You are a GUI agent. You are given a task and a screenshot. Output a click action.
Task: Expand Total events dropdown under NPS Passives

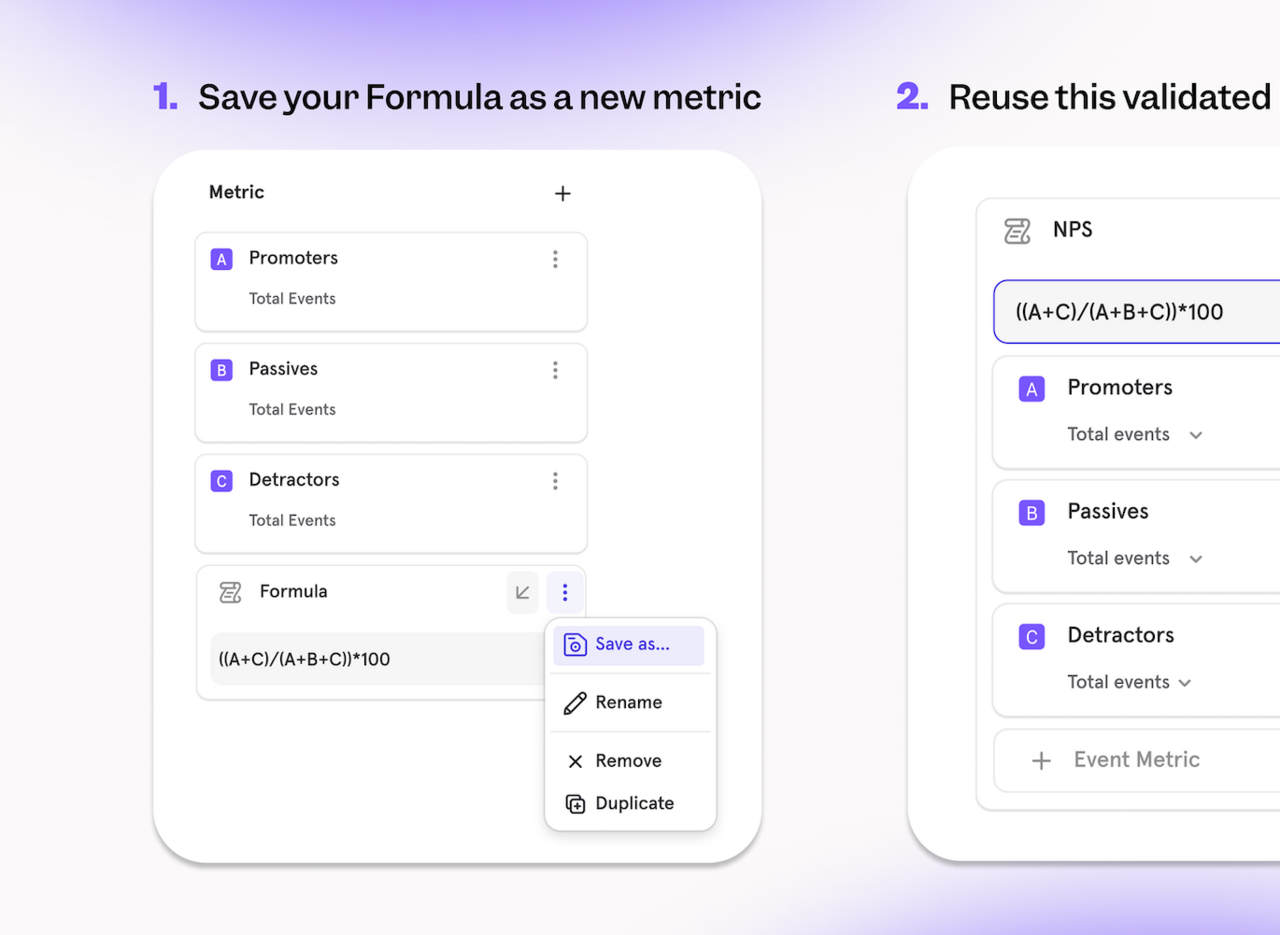[1195, 559]
